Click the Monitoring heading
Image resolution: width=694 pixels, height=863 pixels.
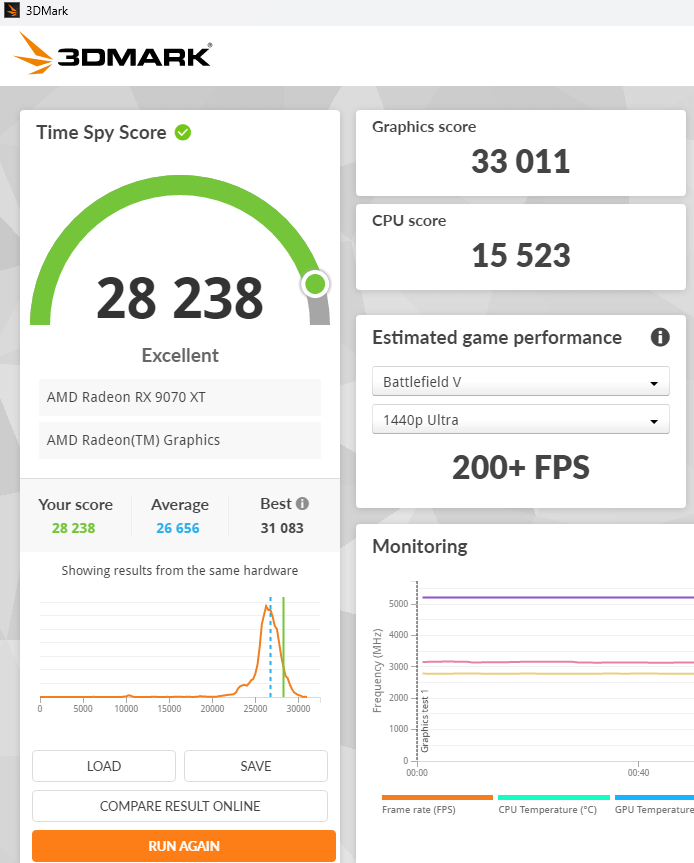point(420,547)
